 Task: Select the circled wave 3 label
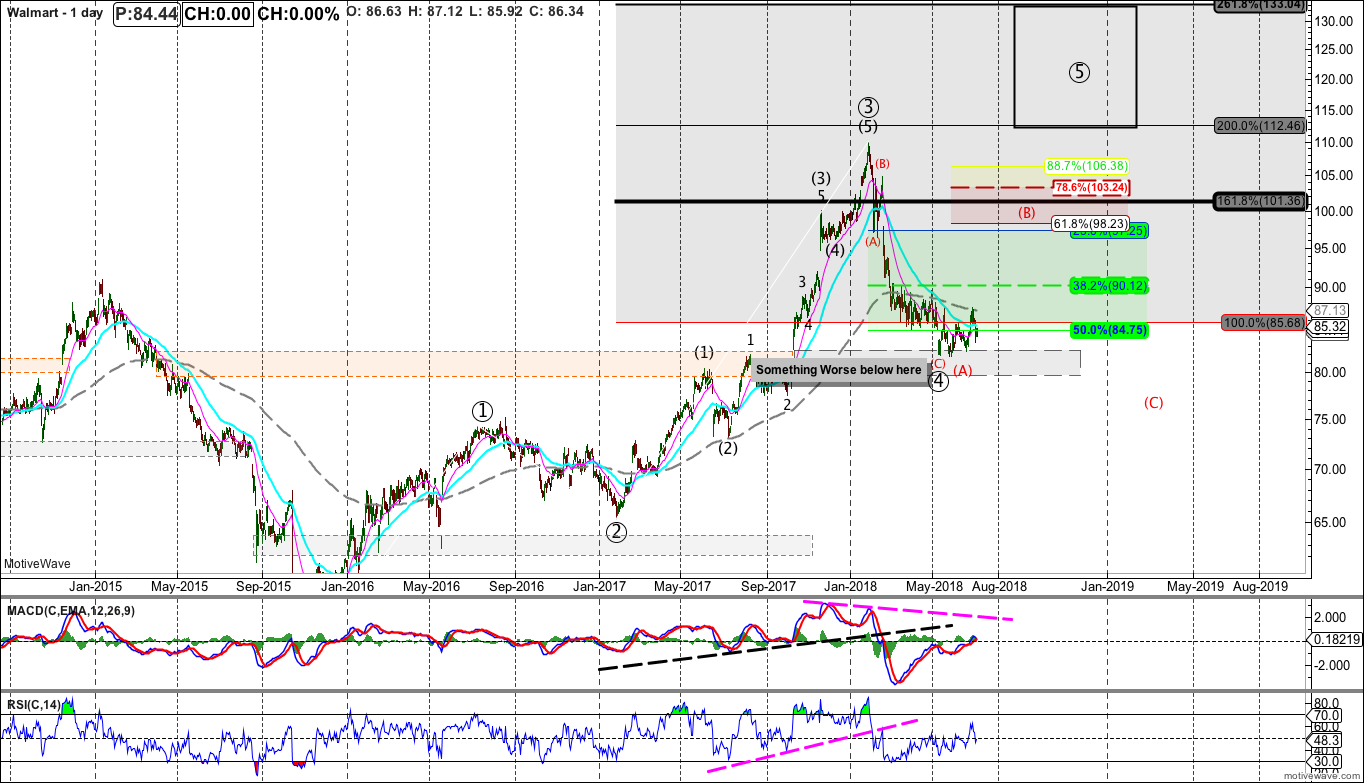coord(868,107)
